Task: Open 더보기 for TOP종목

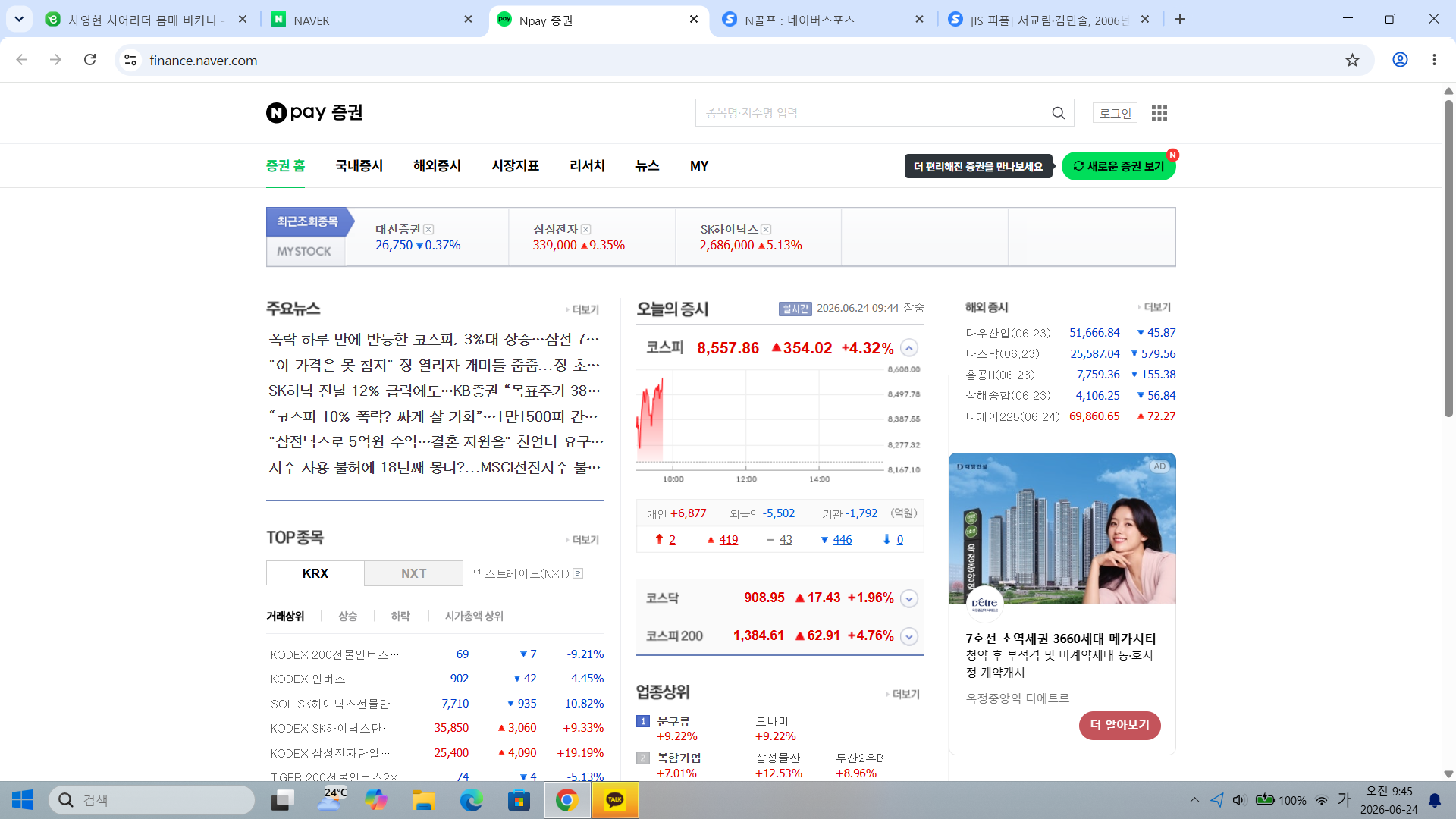Action: coord(582,539)
